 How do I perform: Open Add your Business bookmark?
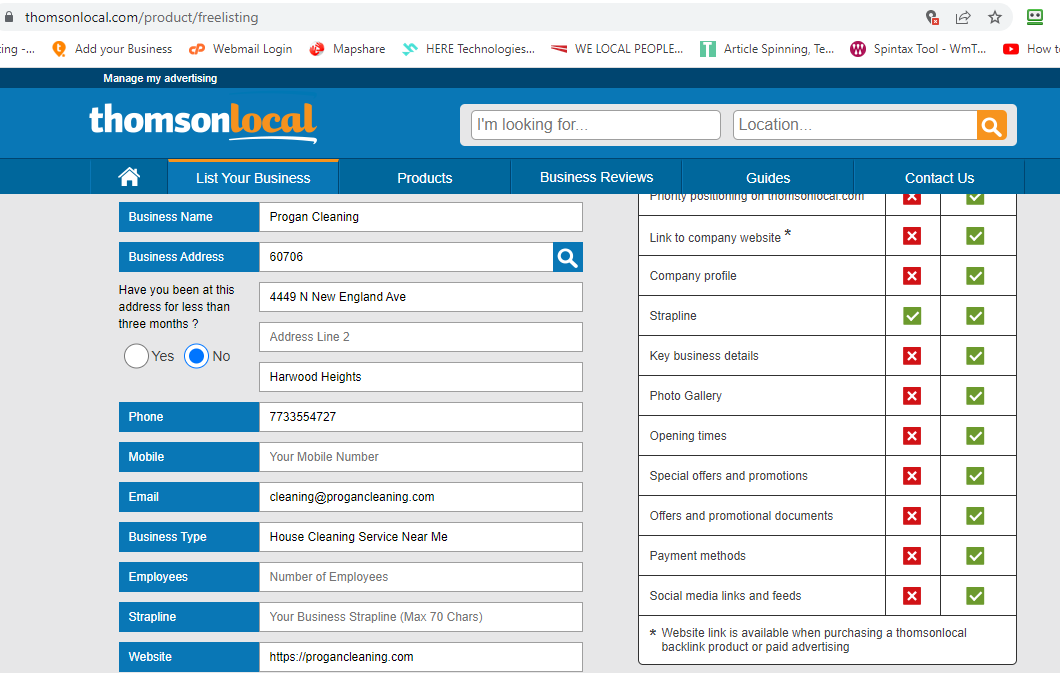pyautogui.click(x=113, y=49)
